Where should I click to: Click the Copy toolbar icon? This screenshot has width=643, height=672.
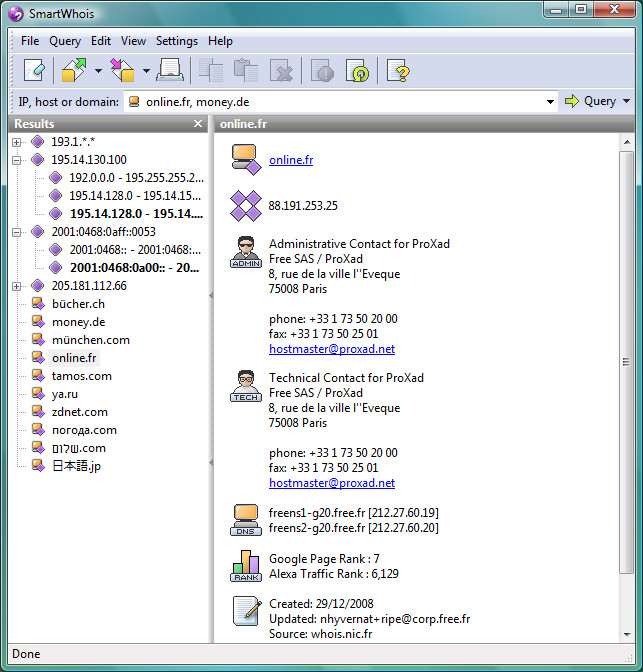[211, 70]
